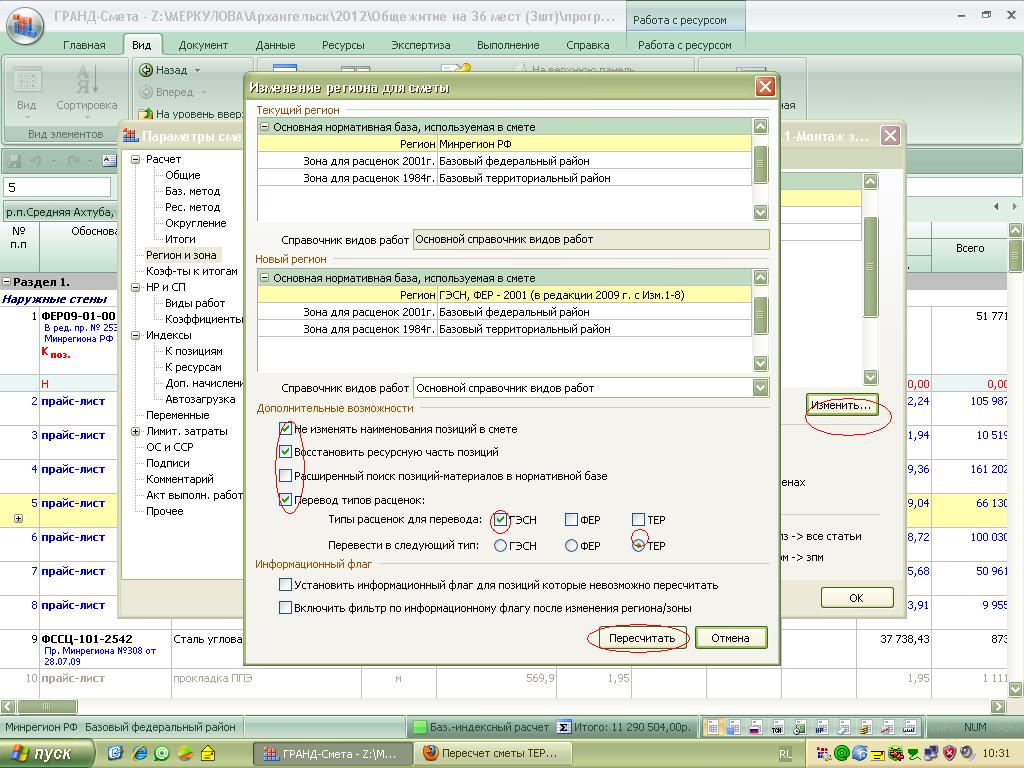Click the Назад back arrow icon
The height and width of the screenshot is (768, 1024).
146,70
